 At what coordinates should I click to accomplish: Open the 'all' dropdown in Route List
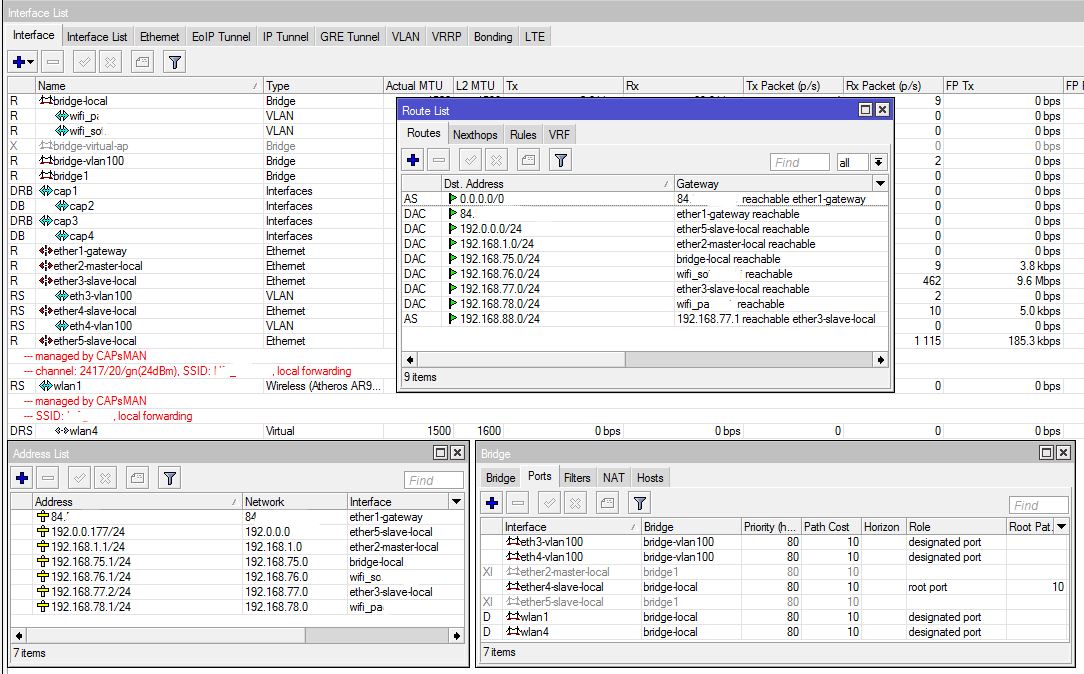[878, 162]
